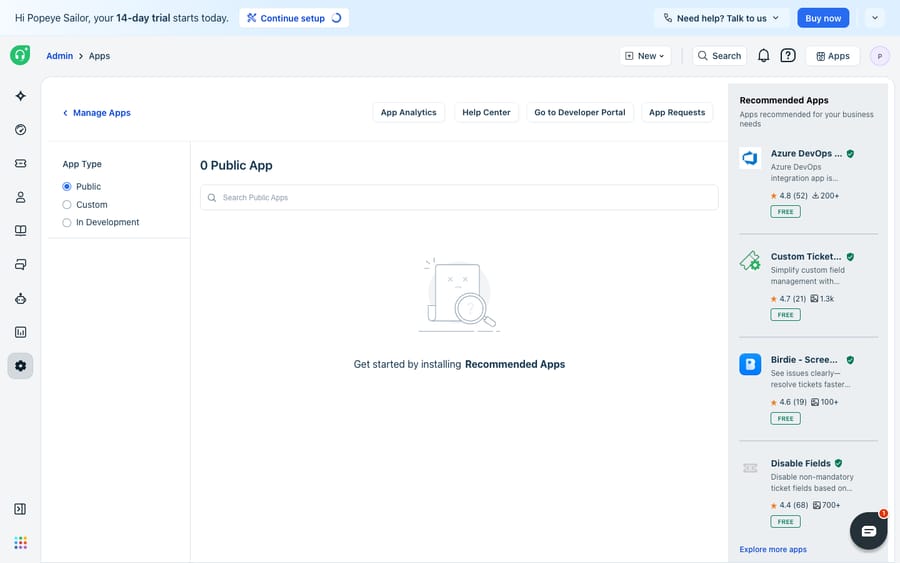Click the Apps breadcrumb text
The width and height of the screenshot is (900, 563).
pos(99,56)
